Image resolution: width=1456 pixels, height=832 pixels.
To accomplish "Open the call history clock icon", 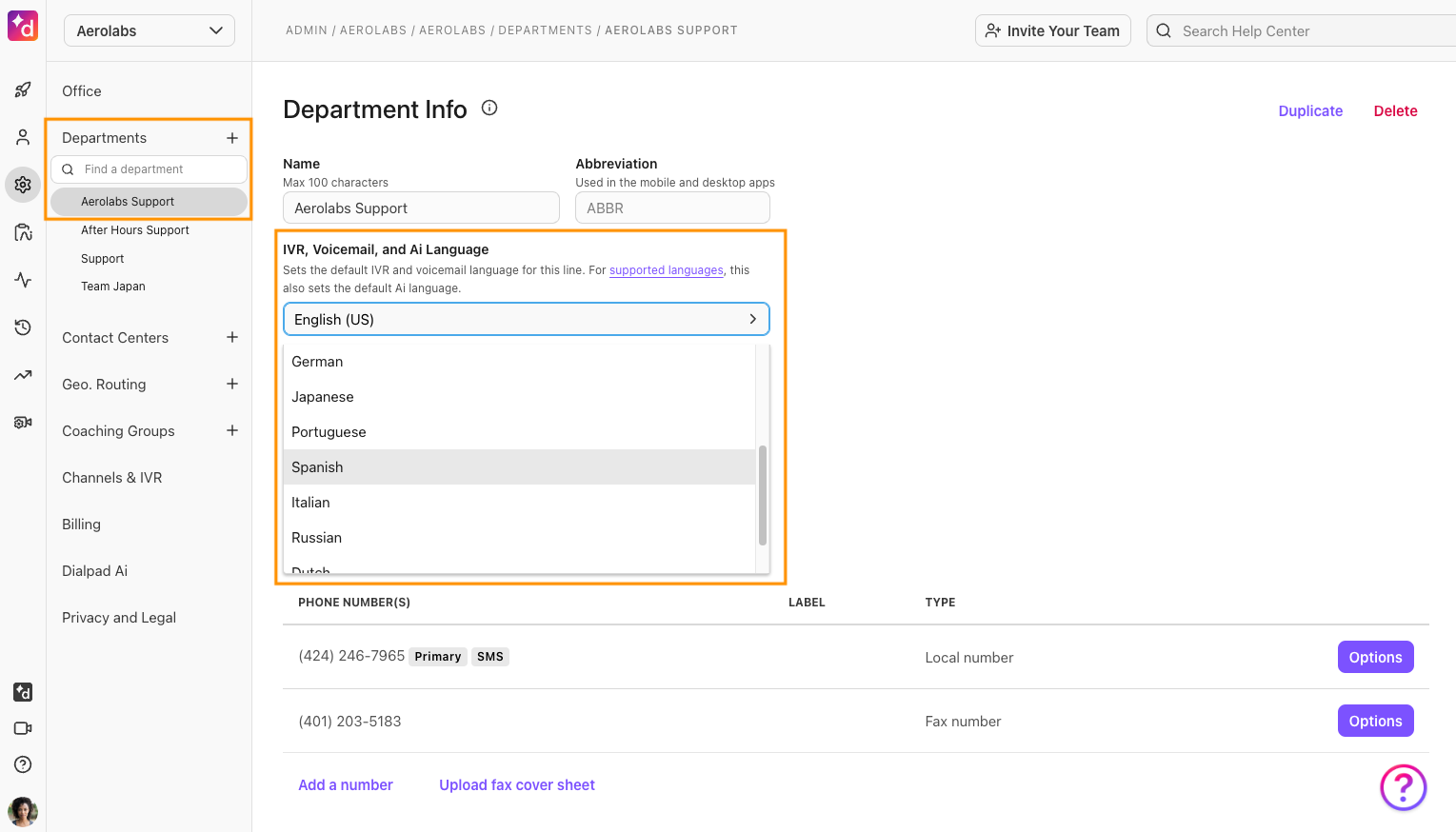I will [23, 327].
